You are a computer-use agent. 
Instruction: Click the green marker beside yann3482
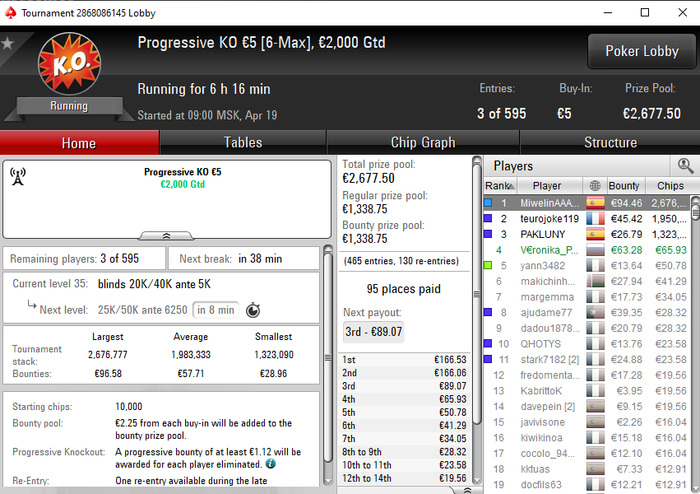488,265
